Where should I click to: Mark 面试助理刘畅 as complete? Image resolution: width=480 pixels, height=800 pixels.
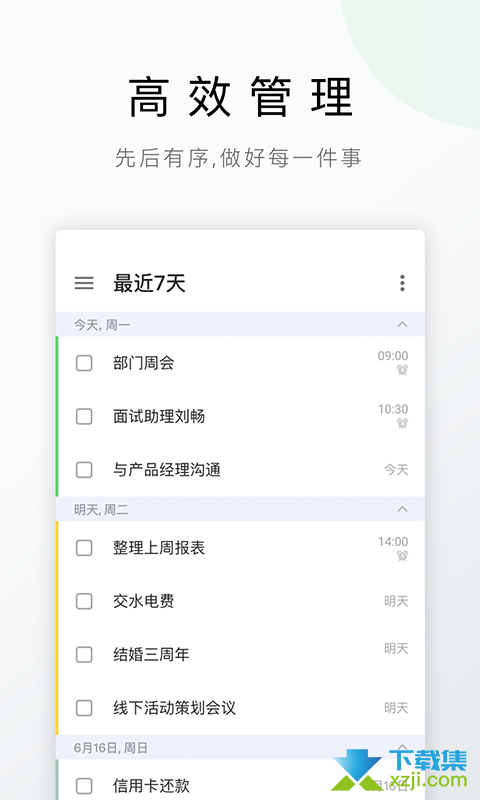click(84, 416)
